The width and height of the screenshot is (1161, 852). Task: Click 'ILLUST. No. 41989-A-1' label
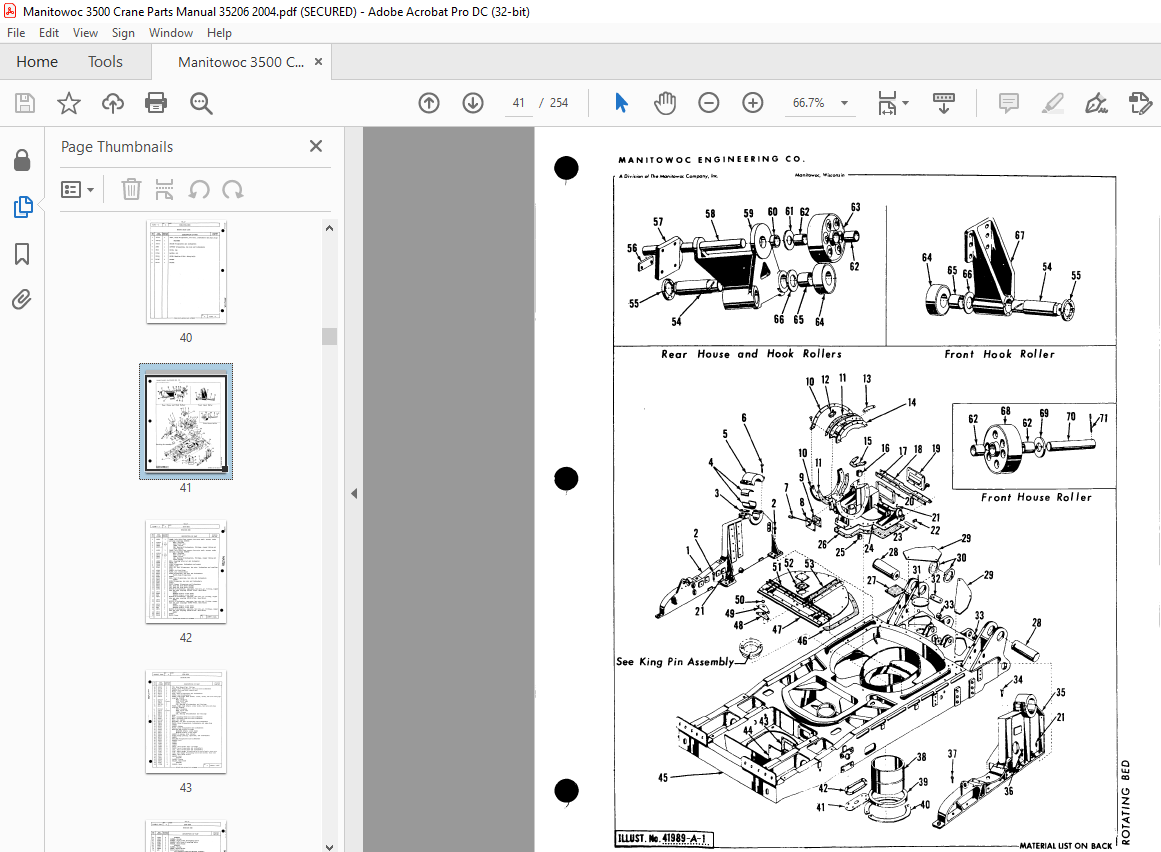coord(664,839)
